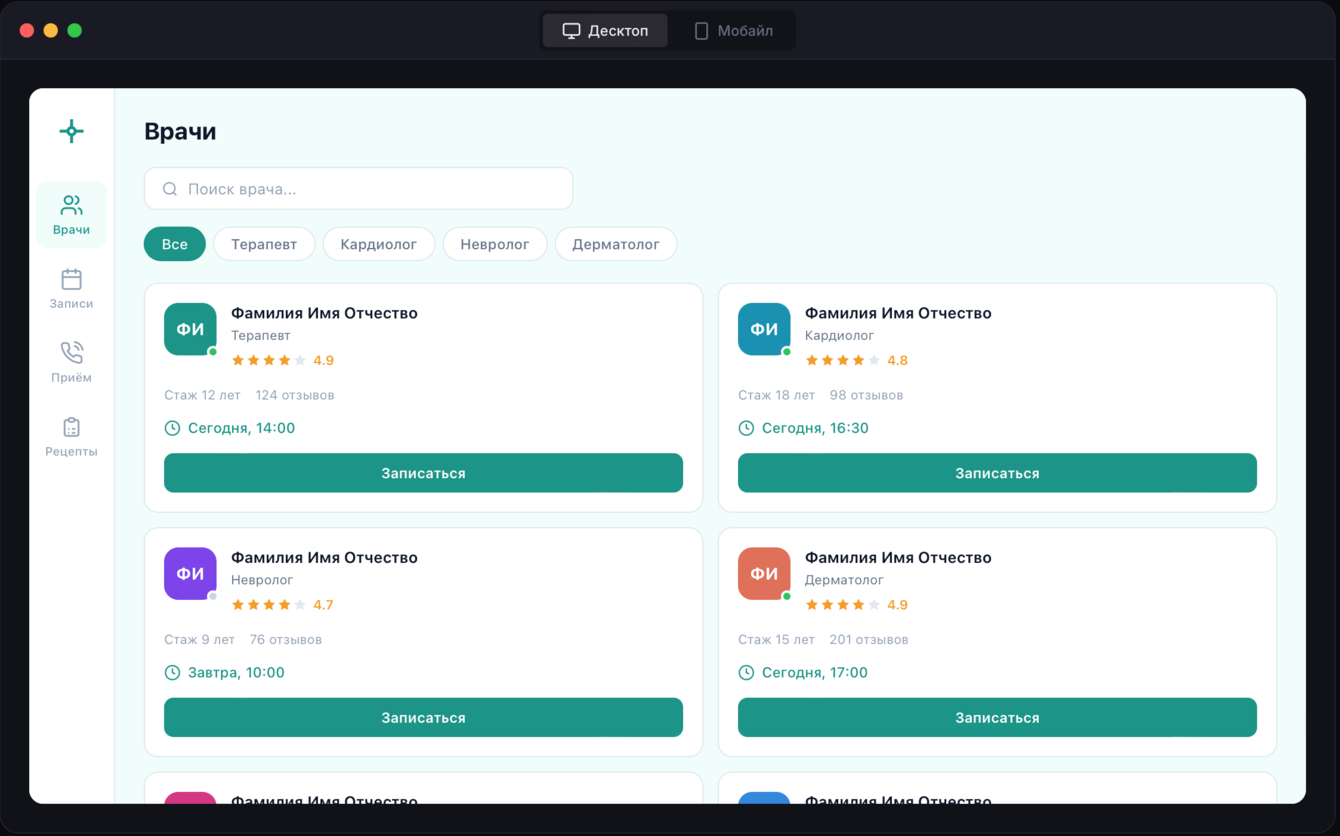The image size is (1340, 836).
Task: Filter doctors by the Дерматолог chip
Action: (616, 244)
